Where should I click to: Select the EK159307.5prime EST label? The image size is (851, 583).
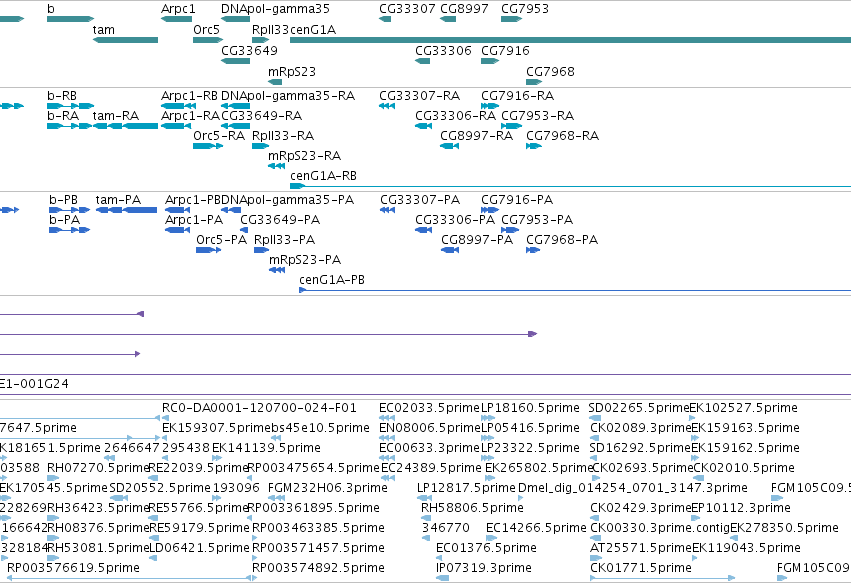pyautogui.click(x=217, y=428)
